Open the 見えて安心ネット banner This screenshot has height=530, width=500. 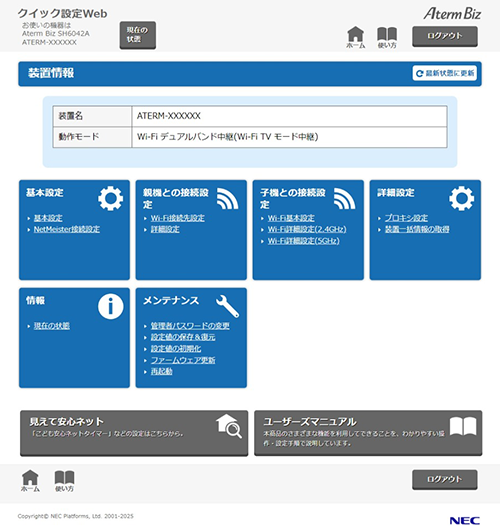[x=134, y=433]
